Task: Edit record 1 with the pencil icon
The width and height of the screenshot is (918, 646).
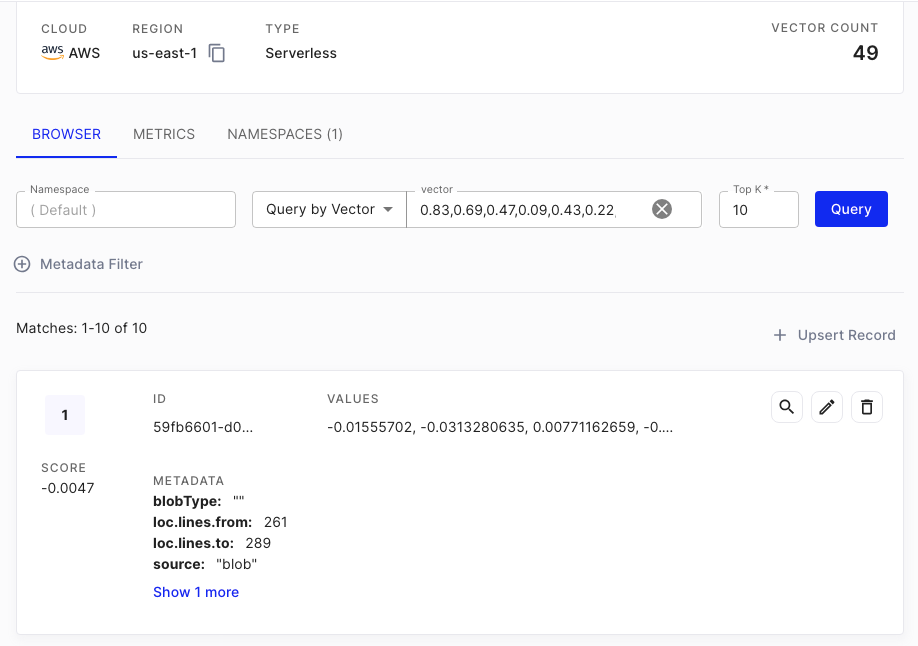Action: click(x=827, y=407)
